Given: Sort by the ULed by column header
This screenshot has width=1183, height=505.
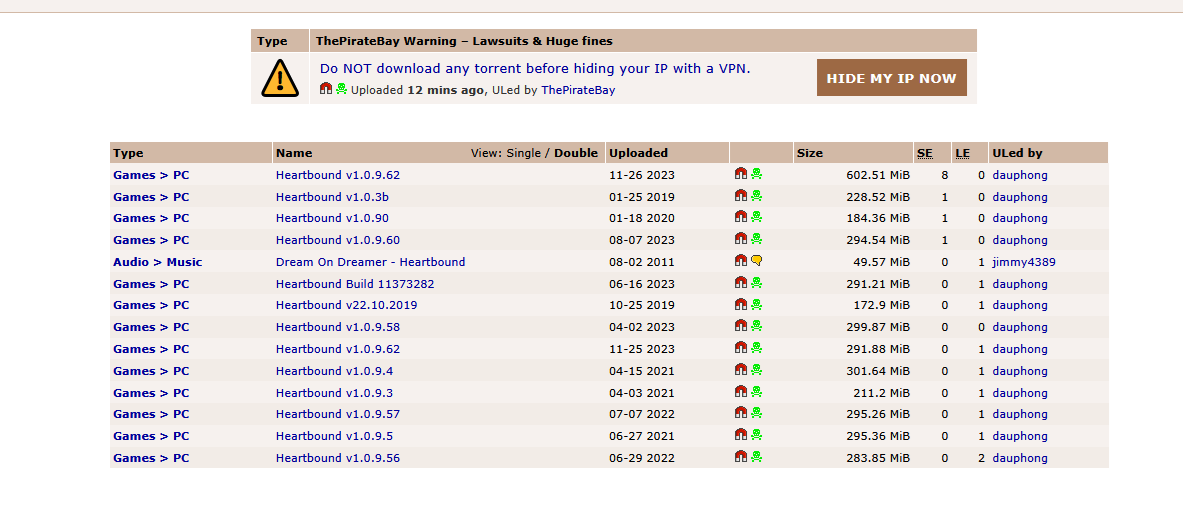Looking at the screenshot, I should pyautogui.click(x=1017, y=153).
